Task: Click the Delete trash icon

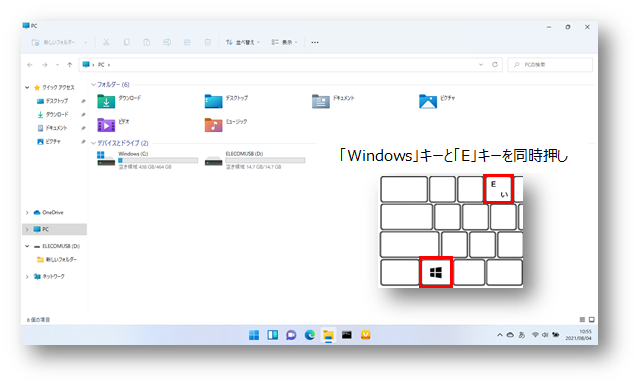Action: 208,42
